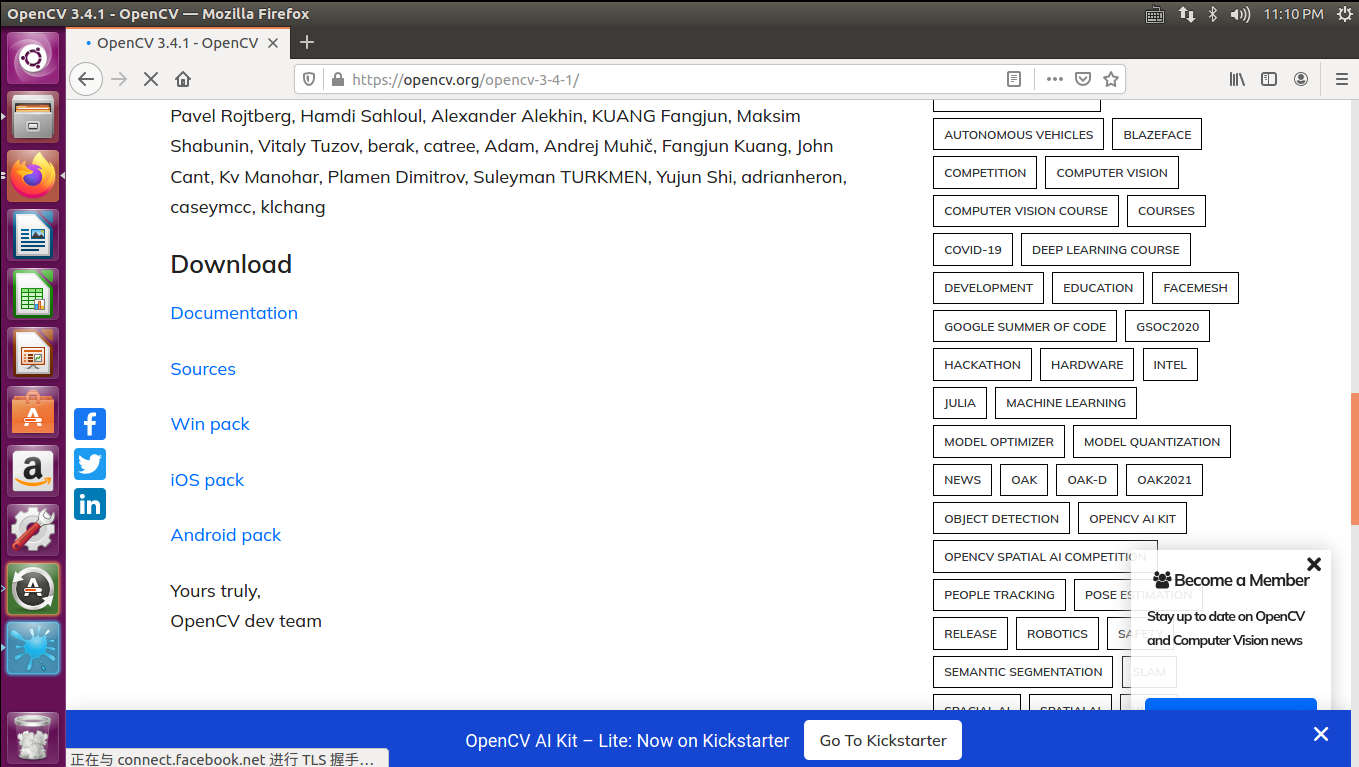1359x767 pixels.
Task: Open the COVID-19 tag
Action: click(x=973, y=250)
